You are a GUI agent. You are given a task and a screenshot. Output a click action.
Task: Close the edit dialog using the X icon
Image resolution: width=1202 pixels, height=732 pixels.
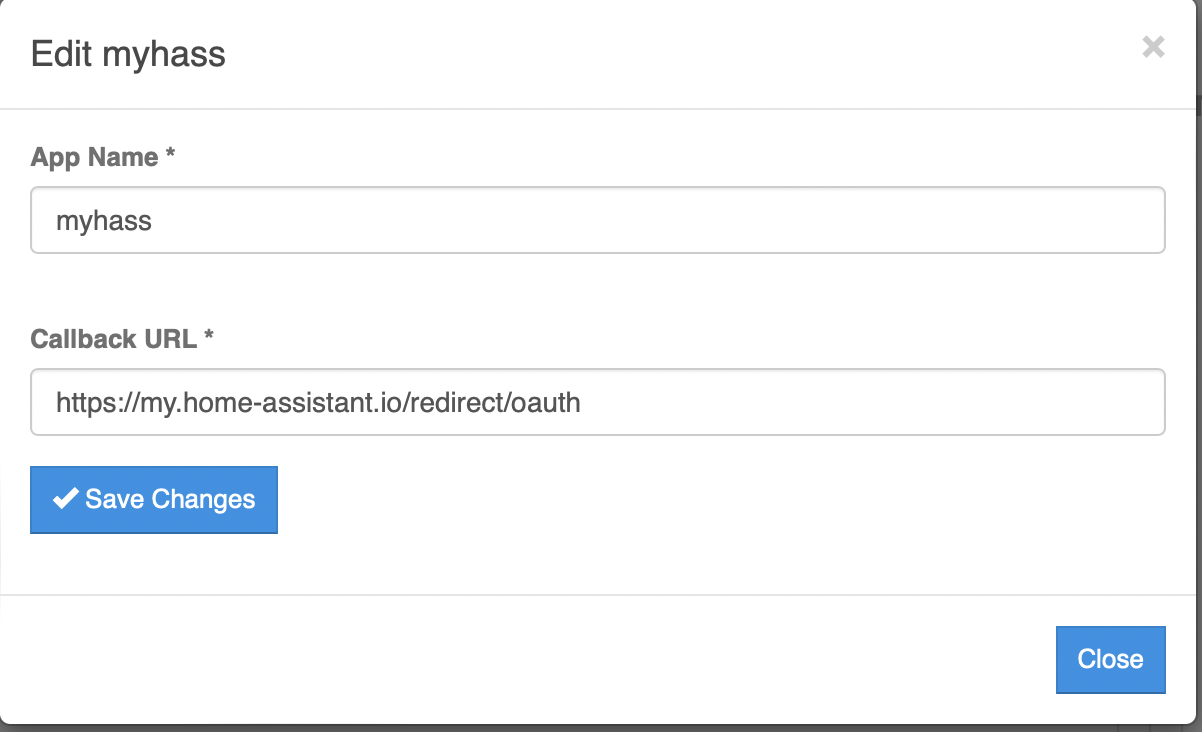pos(1153,47)
